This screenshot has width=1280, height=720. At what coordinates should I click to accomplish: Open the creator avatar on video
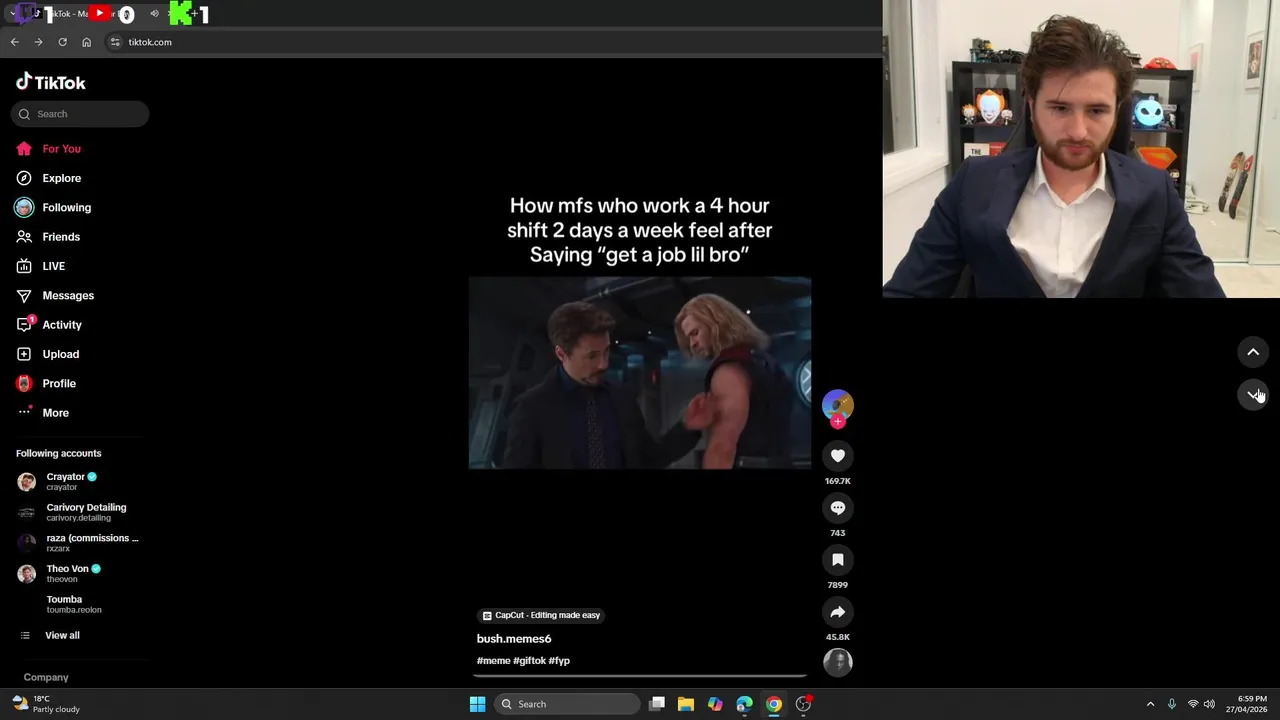coord(838,404)
